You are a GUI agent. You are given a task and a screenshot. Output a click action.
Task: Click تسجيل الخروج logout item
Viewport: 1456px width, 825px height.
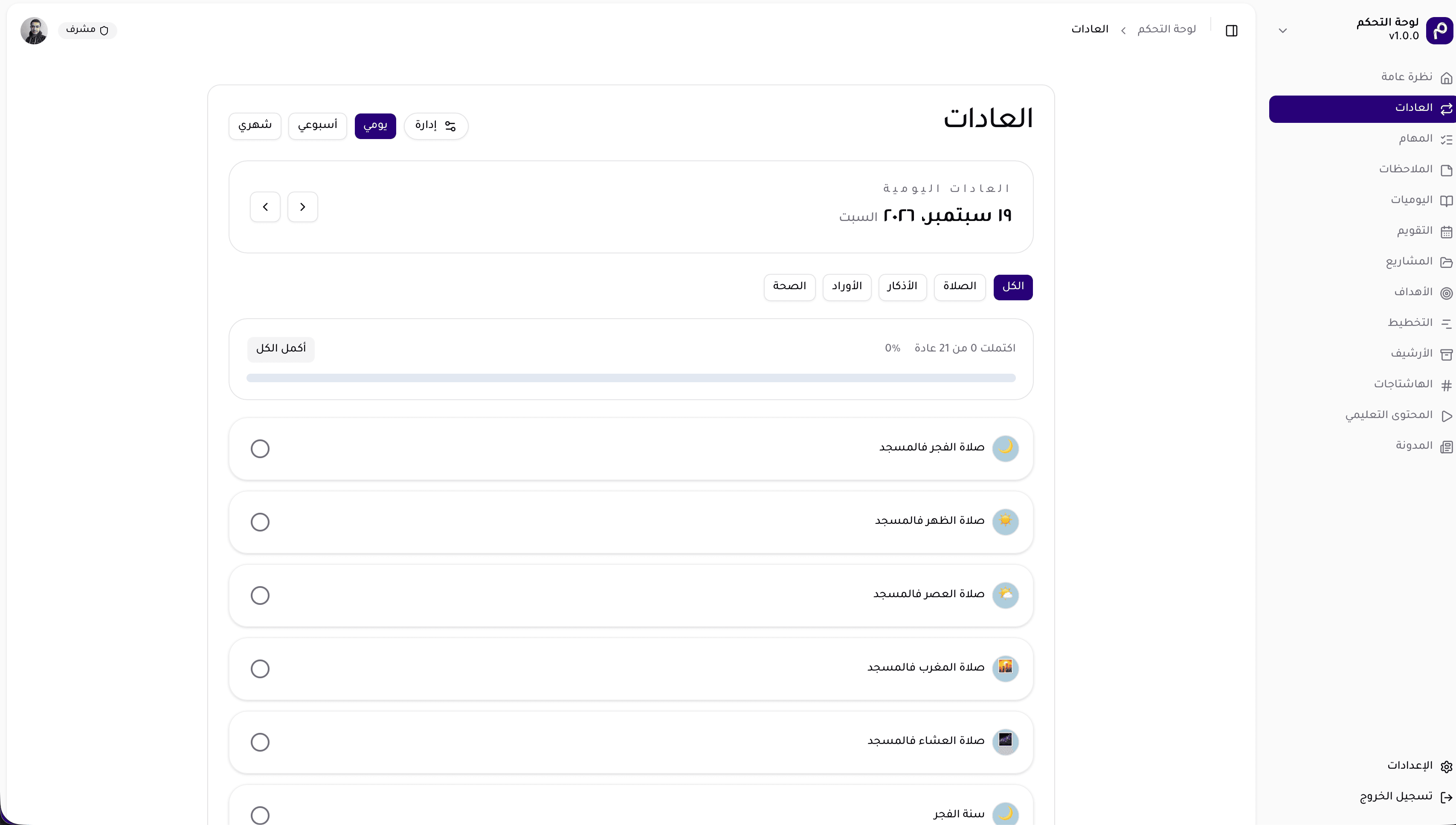click(x=1362, y=797)
